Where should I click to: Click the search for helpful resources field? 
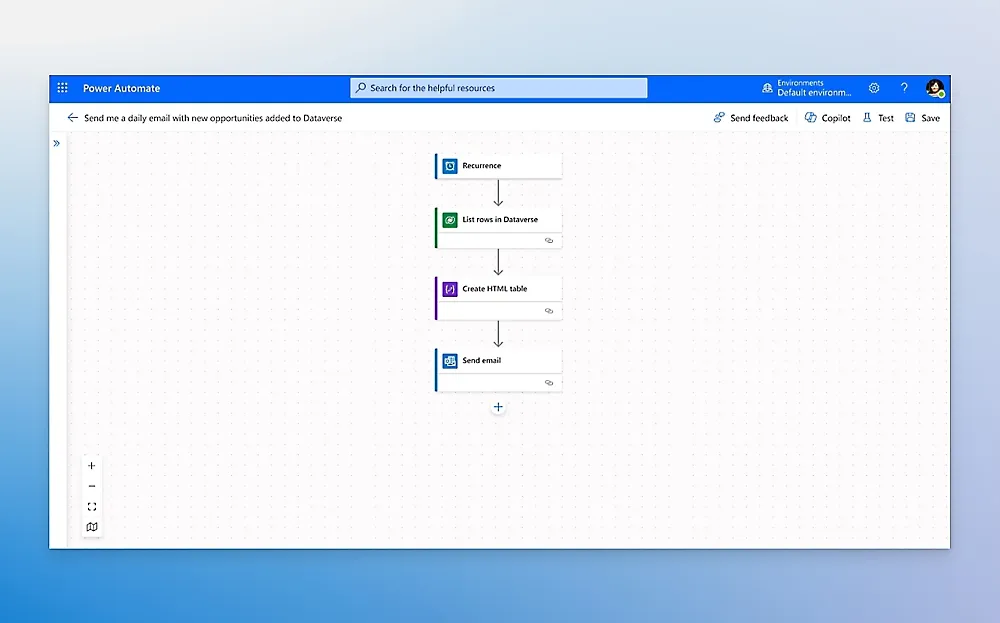(x=498, y=88)
